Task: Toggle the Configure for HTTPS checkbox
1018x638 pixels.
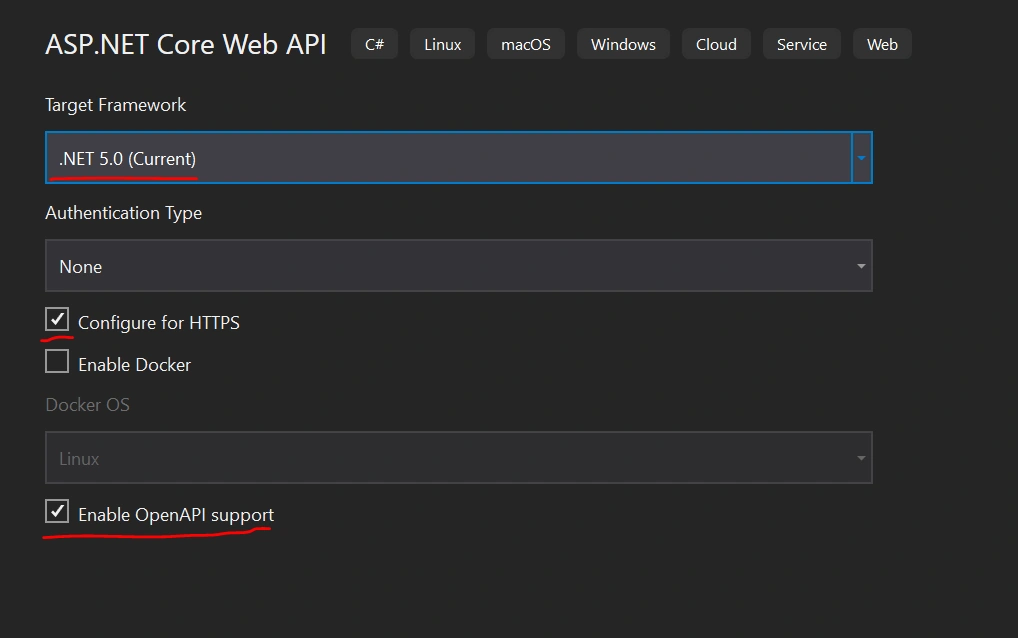Action: [57, 319]
